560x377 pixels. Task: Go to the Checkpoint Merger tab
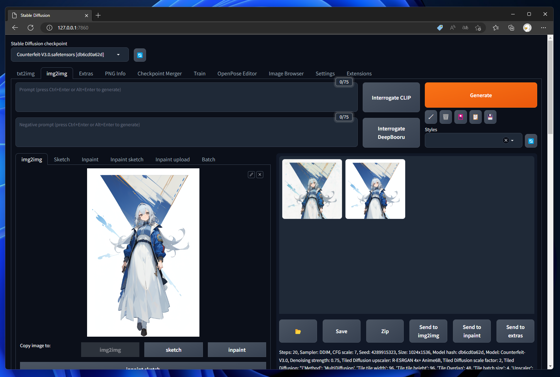pos(160,74)
